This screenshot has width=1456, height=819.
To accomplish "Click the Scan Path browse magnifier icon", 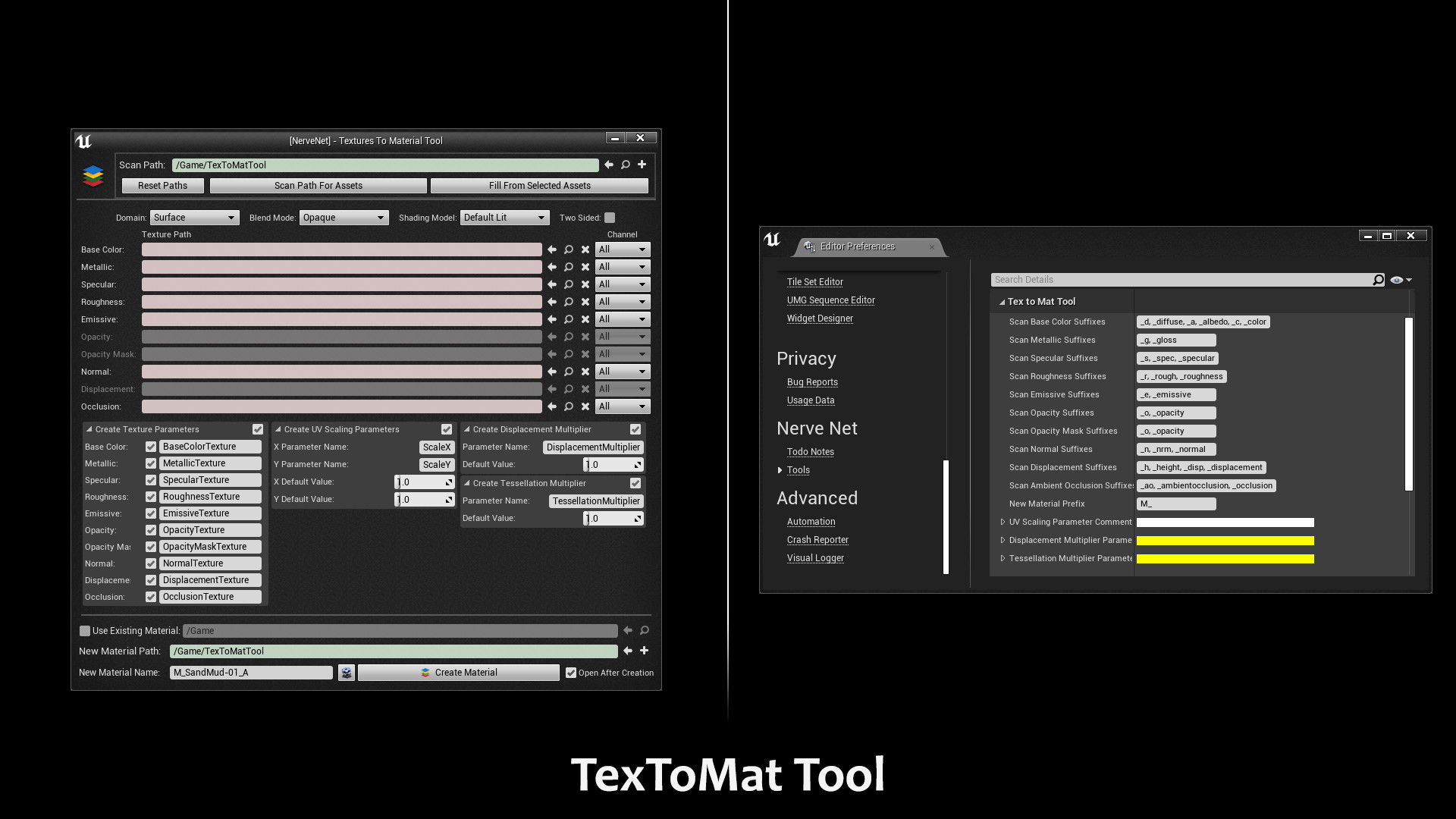I will pyautogui.click(x=626, y=165).
